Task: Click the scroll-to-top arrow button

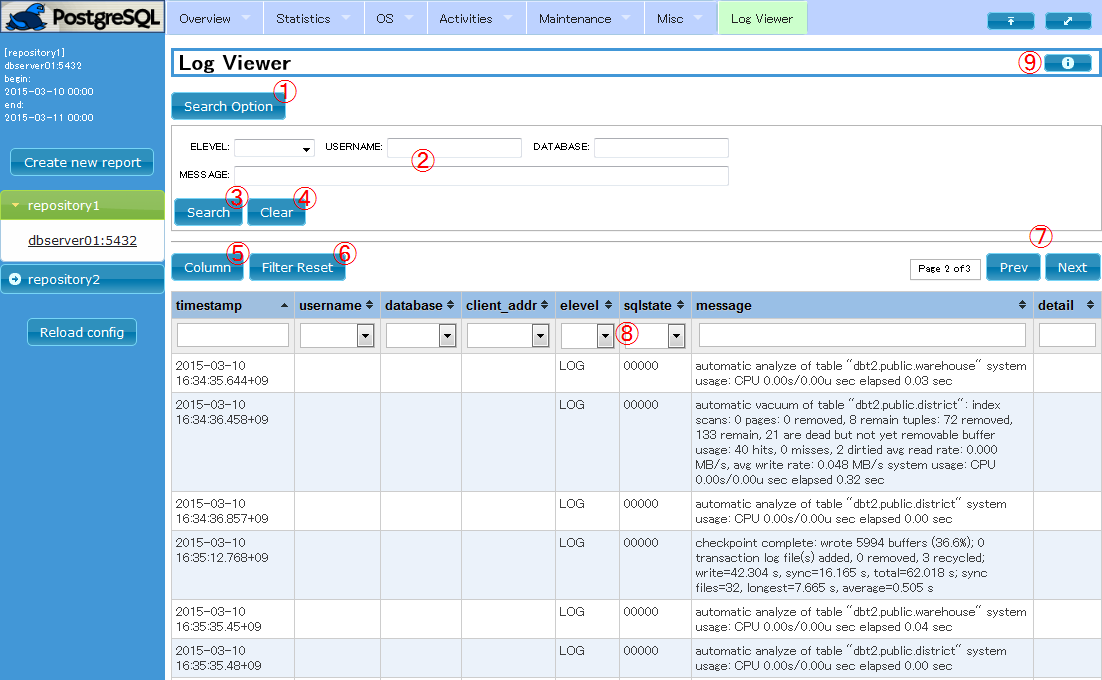Action: point(1010,21)
